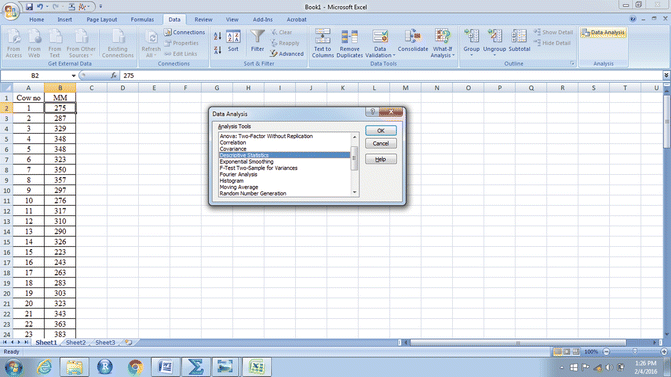The width and height of the screenshot is (671, 377).
Task: Click the insert function fx icon
Action: pos(113,75)
